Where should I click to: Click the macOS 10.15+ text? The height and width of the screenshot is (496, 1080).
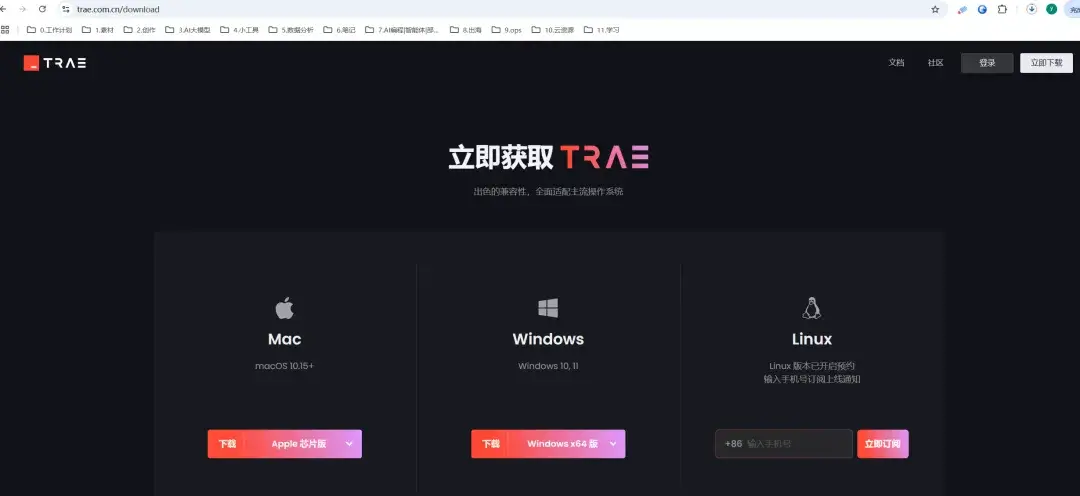284,366
